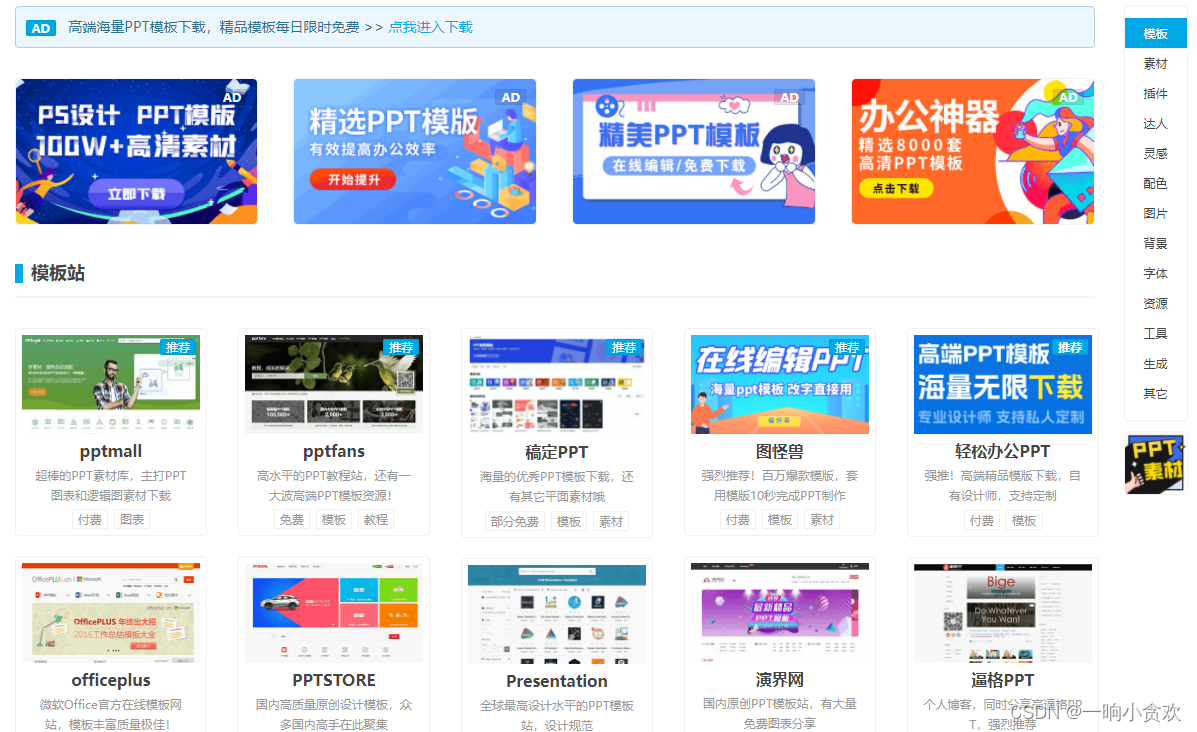Open the 素材 category in the right sidebar

tap(1155, 63)
